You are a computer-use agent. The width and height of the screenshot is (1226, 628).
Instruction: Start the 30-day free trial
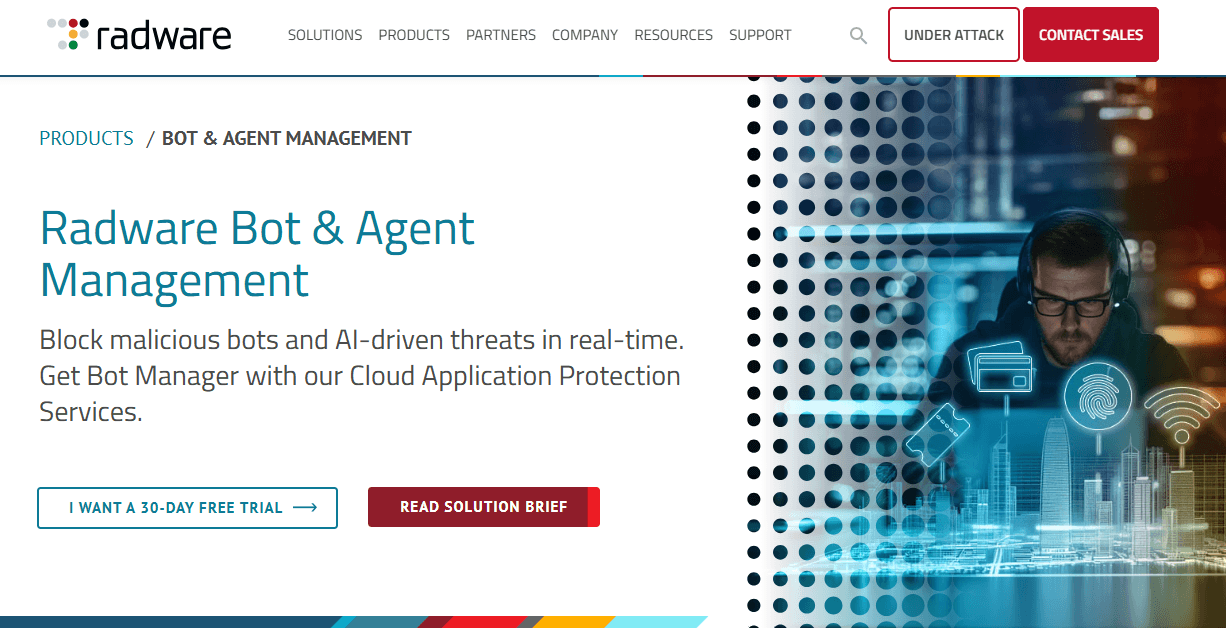pos(188,508)
